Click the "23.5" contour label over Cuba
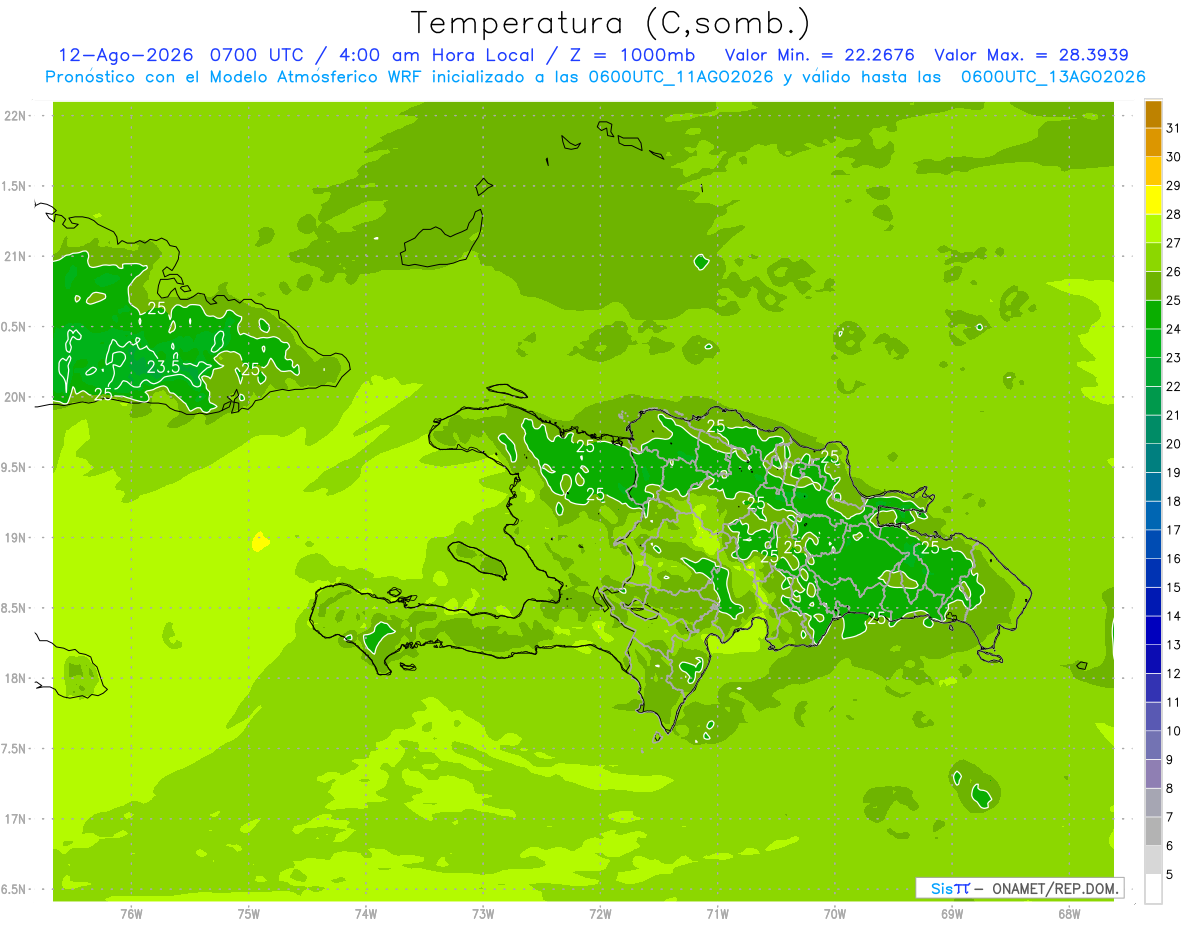Image resolution: width=1200 pixels, height=927 pixels. point(163,367)
